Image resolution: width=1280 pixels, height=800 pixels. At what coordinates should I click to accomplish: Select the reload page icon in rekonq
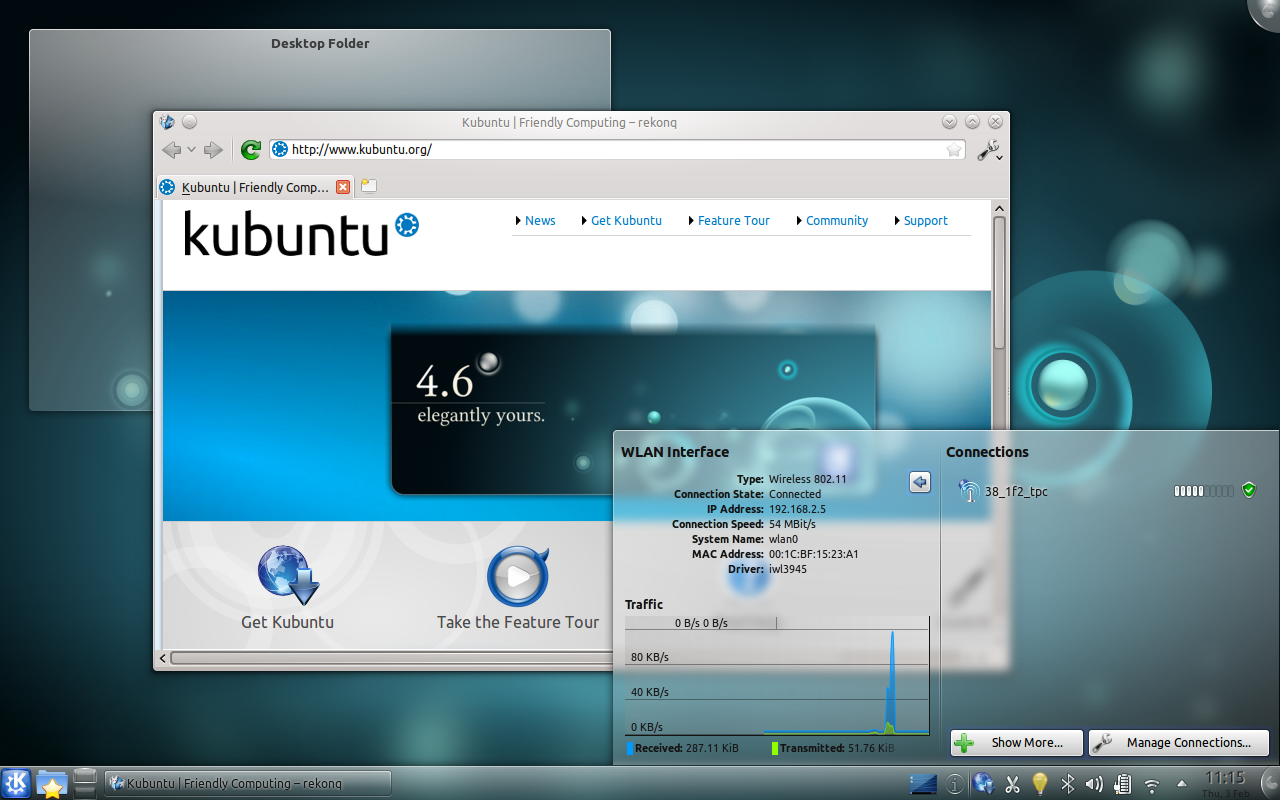[x=249, y=150]
